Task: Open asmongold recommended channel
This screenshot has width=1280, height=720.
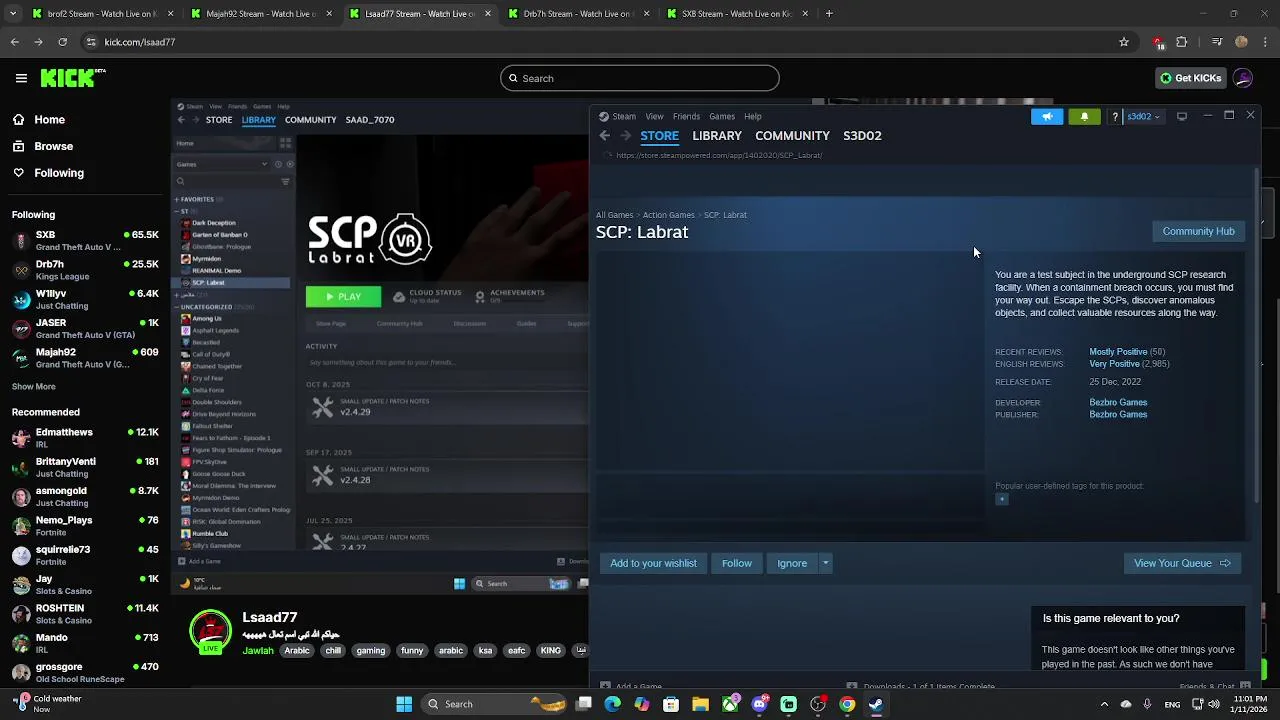Action: click(85, 497)
